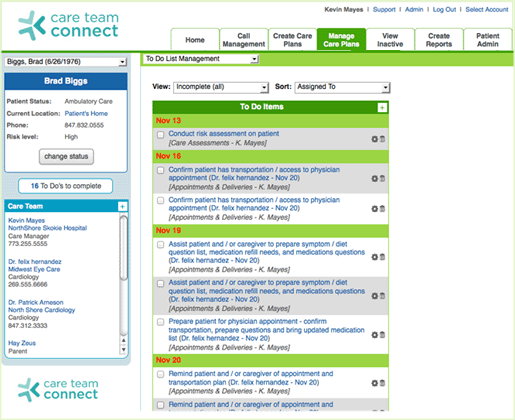Open settings gear for Conduct risk assessment item

pyautogui.click(x=375, y=139)
